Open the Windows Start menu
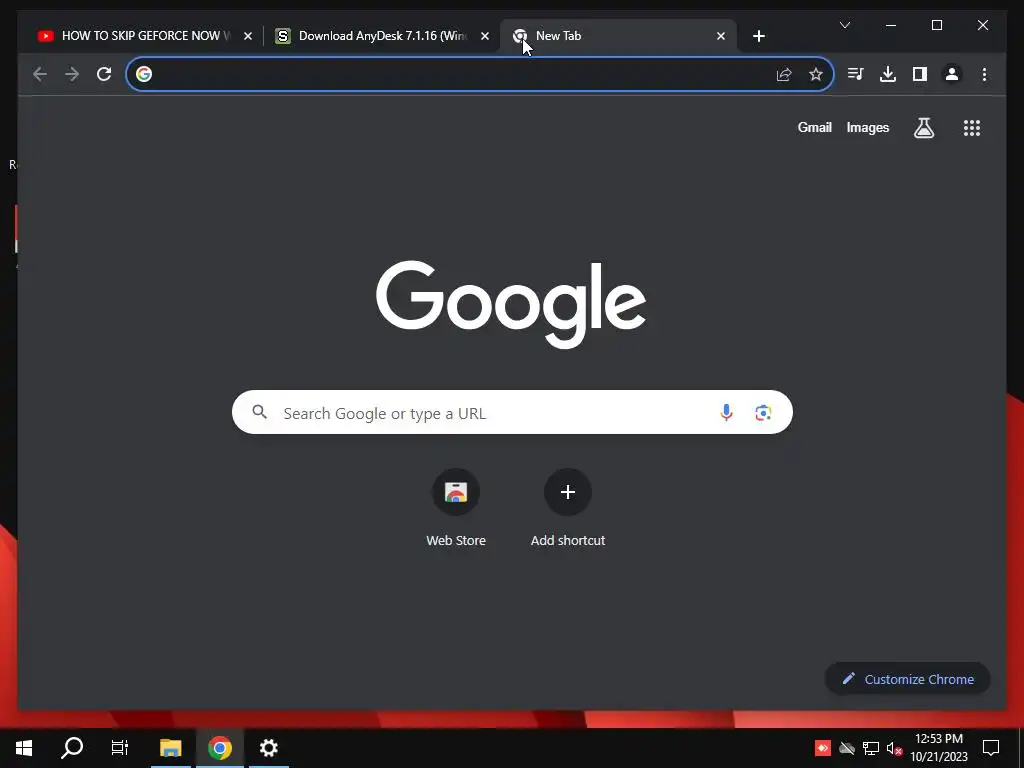1024x768 pixels. tap(24, 747)
